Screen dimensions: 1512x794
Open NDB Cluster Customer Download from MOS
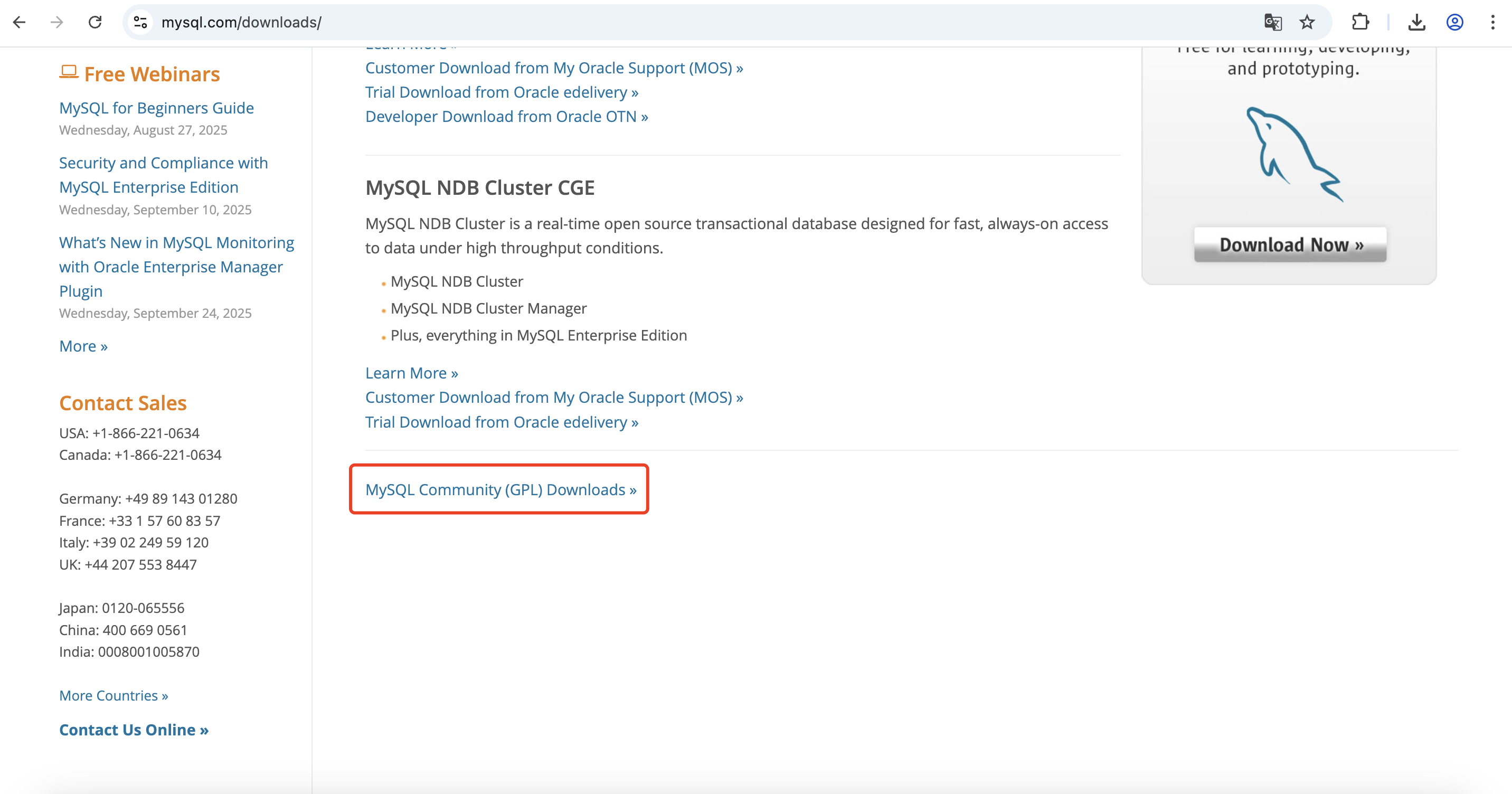[x=554, y=398]
